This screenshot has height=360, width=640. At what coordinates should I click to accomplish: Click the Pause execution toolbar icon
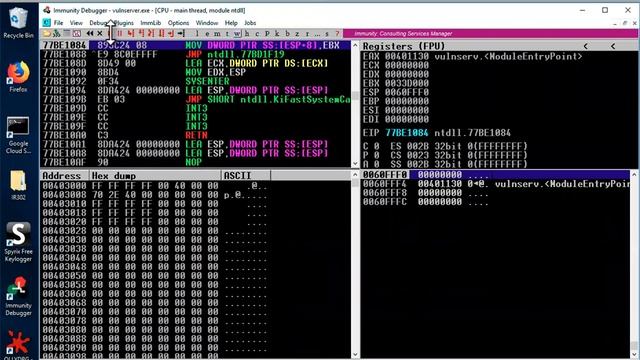119,33
